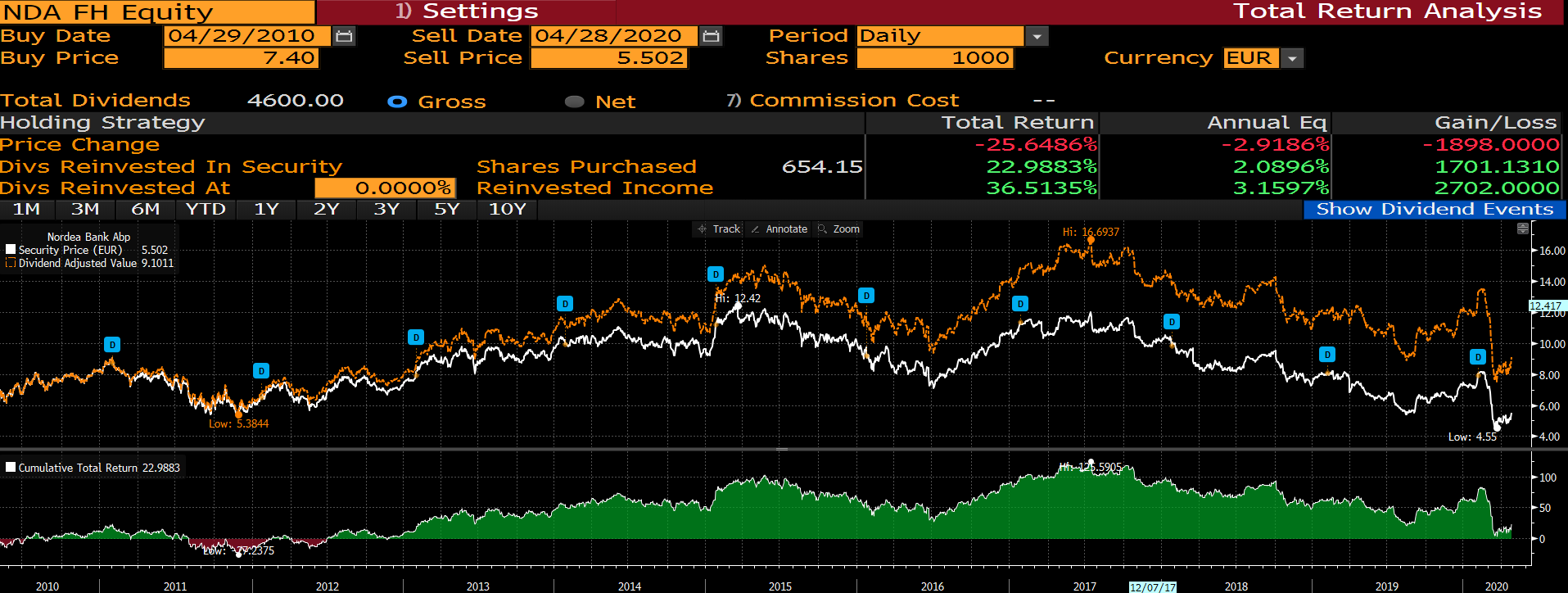Click the leftmost dividend D marker on chart
Viewport: 1568px width, 593px height.
click(x=112, y=345)
